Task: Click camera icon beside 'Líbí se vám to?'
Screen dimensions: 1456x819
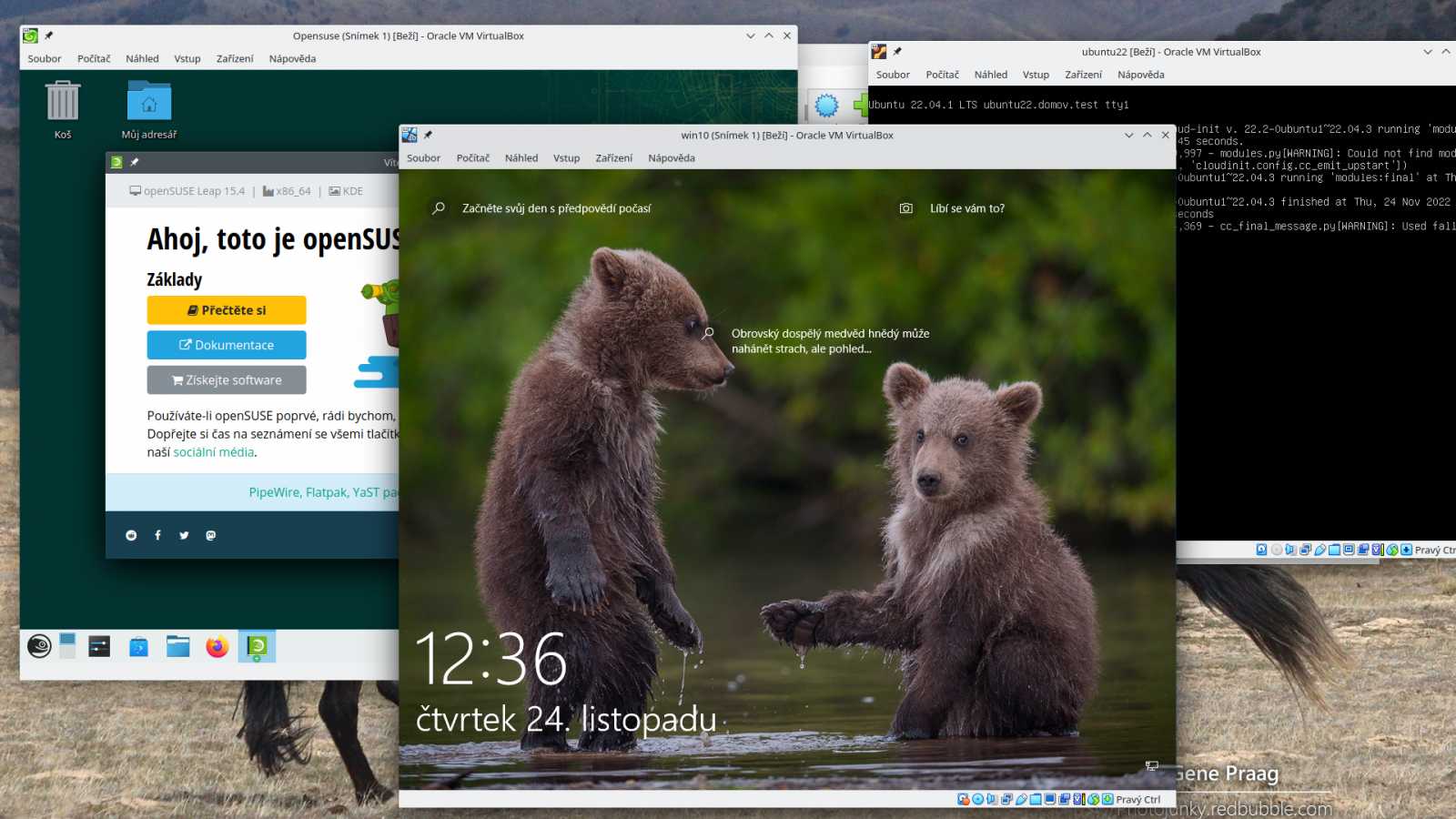Action: point(906,208)
